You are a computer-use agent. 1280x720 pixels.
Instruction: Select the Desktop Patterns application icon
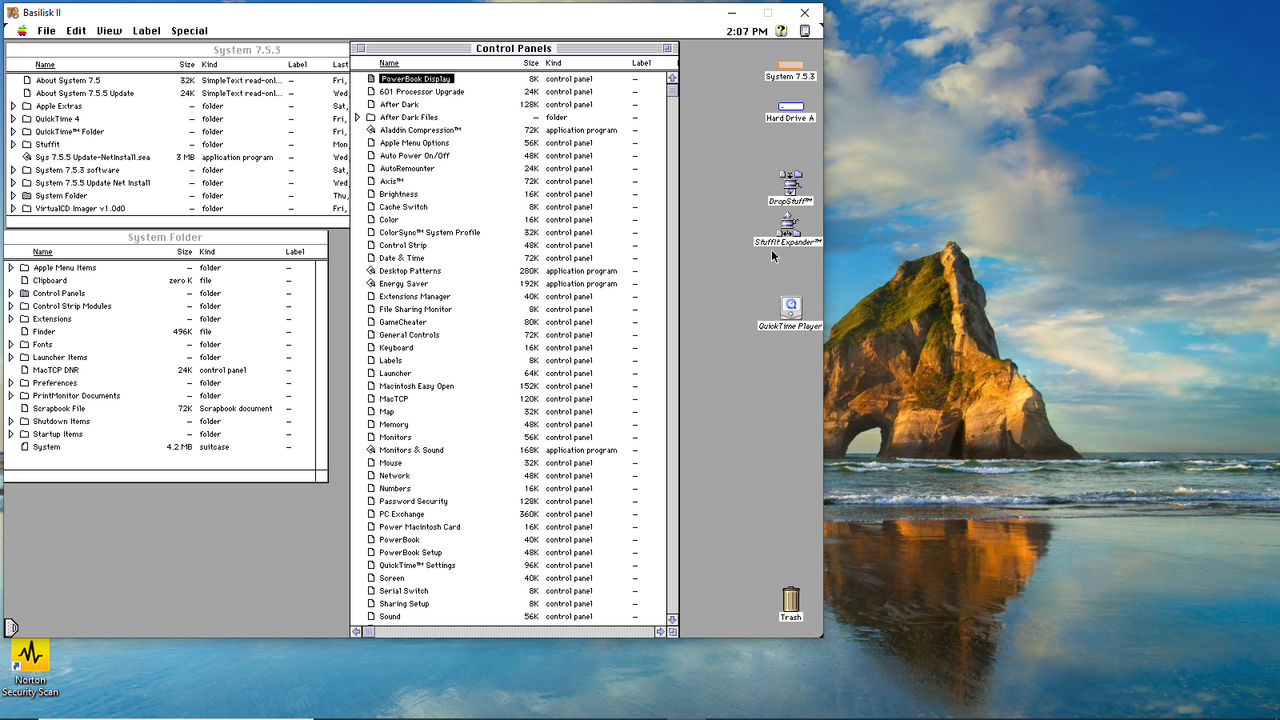coord(371,271)
